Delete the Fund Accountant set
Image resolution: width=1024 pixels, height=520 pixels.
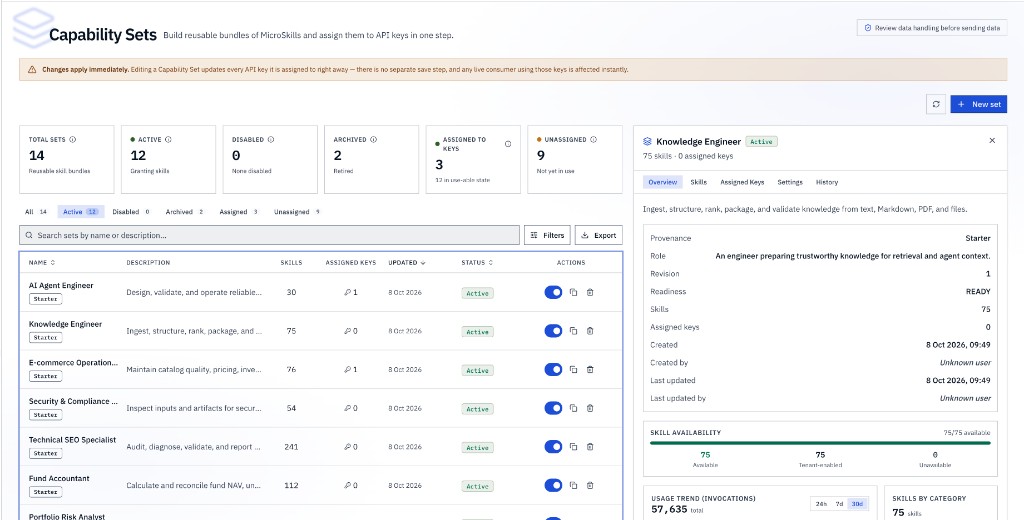590,485
